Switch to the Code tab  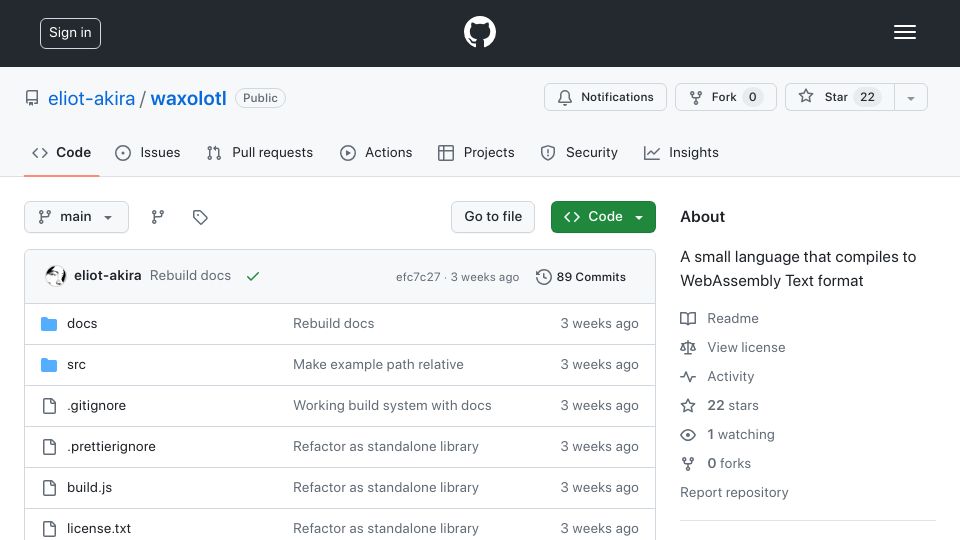[x=61, y=152]
